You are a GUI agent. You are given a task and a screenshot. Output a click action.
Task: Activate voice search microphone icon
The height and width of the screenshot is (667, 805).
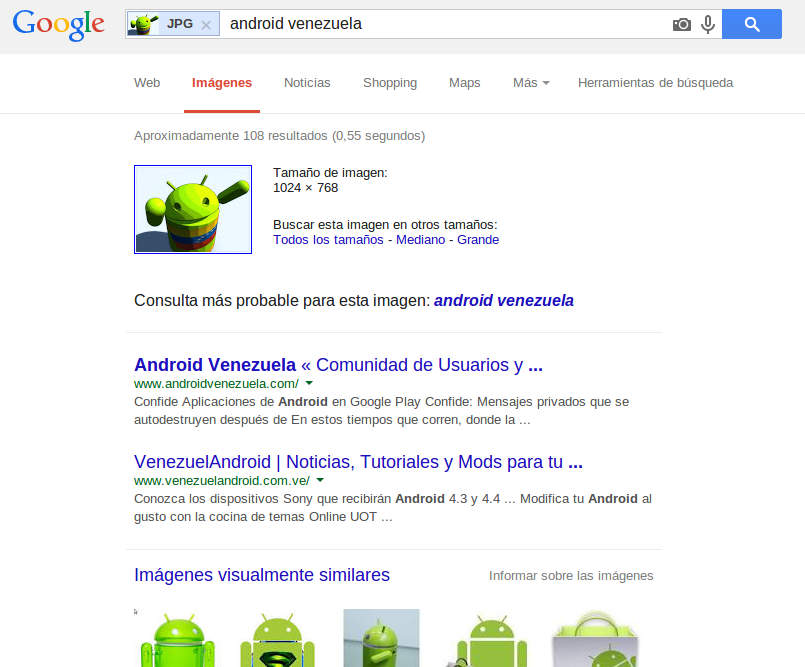708,24
